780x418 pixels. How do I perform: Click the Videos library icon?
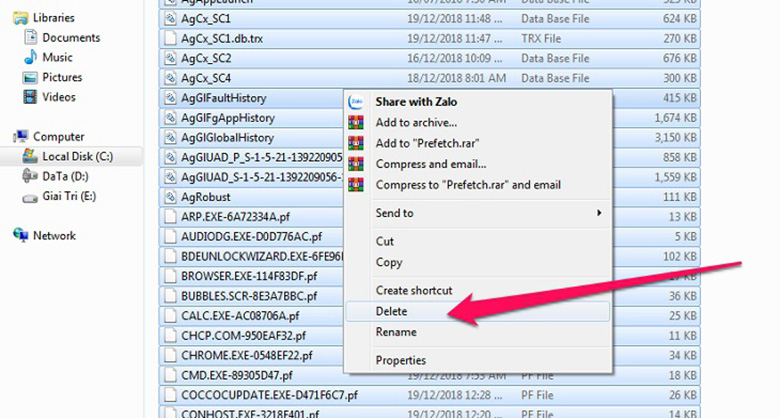(x=31, y=97)
